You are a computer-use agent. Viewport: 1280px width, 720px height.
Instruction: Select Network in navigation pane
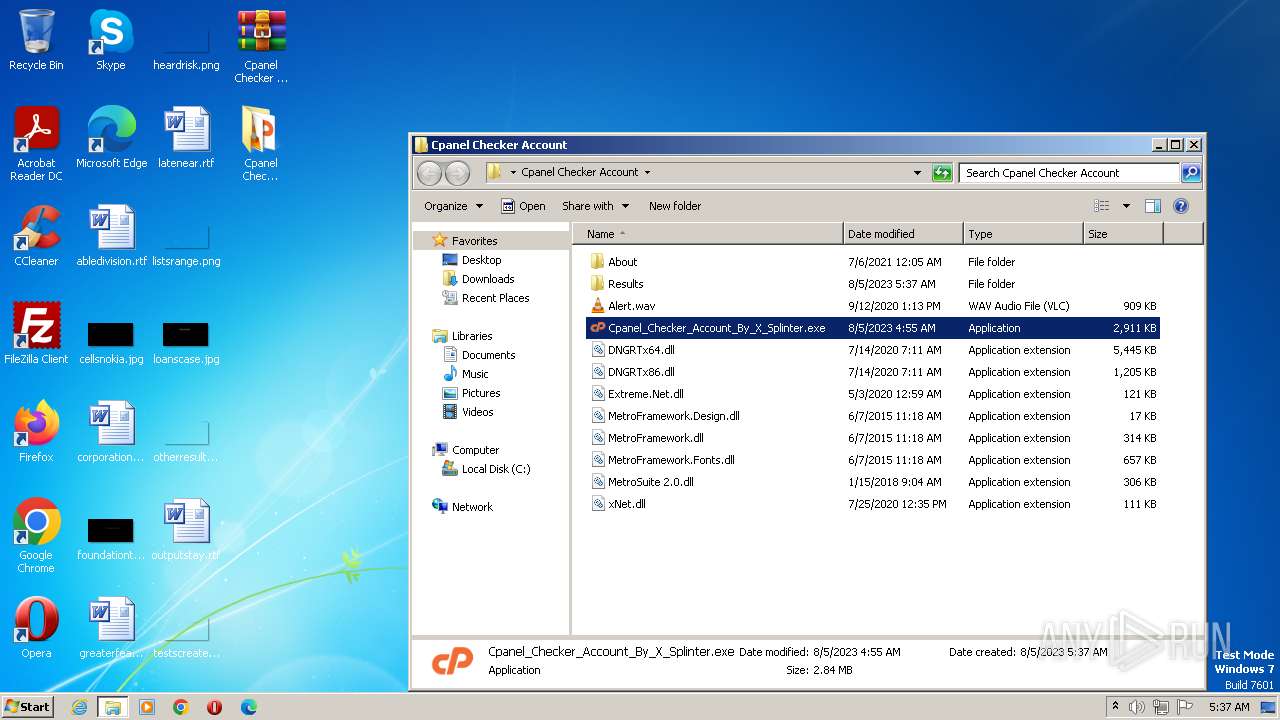click(x=462, y=507)
